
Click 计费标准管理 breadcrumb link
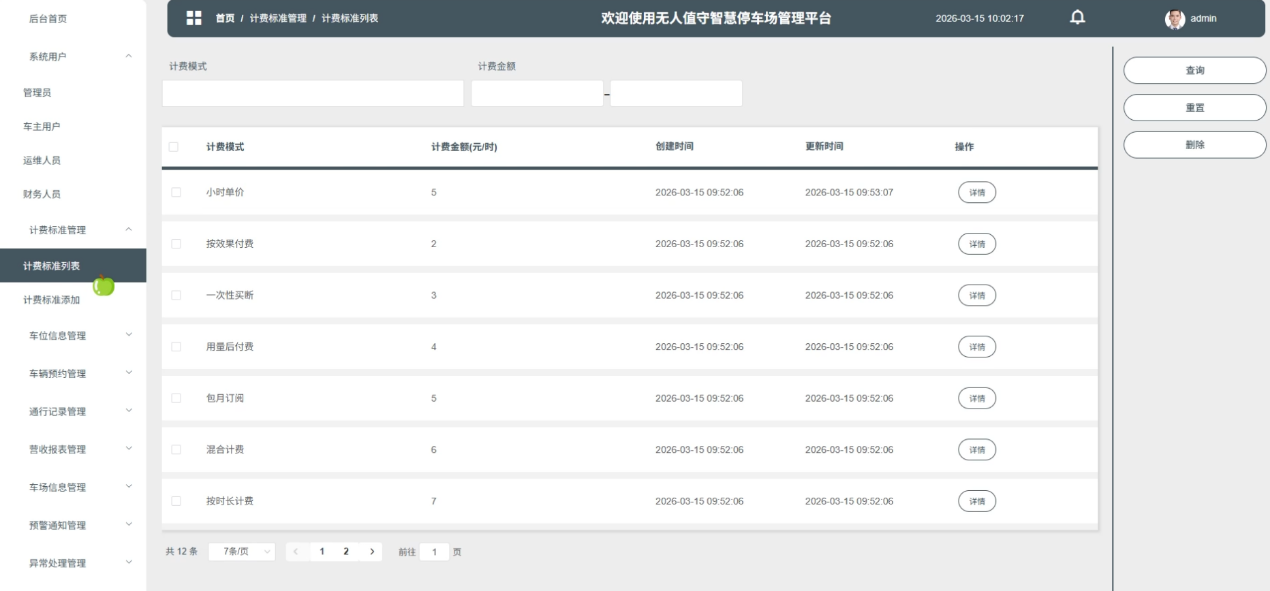coord(278,19)
